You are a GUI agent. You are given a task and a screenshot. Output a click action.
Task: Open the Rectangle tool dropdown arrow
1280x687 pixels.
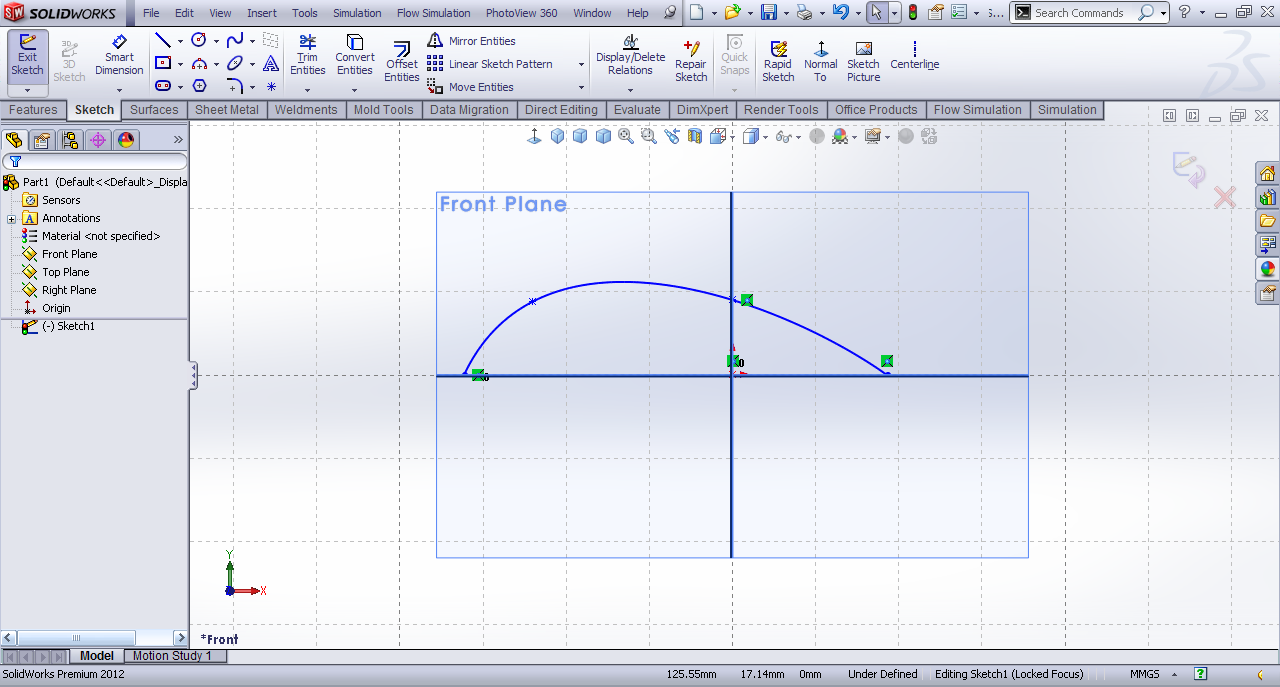[x=180, y=64]
